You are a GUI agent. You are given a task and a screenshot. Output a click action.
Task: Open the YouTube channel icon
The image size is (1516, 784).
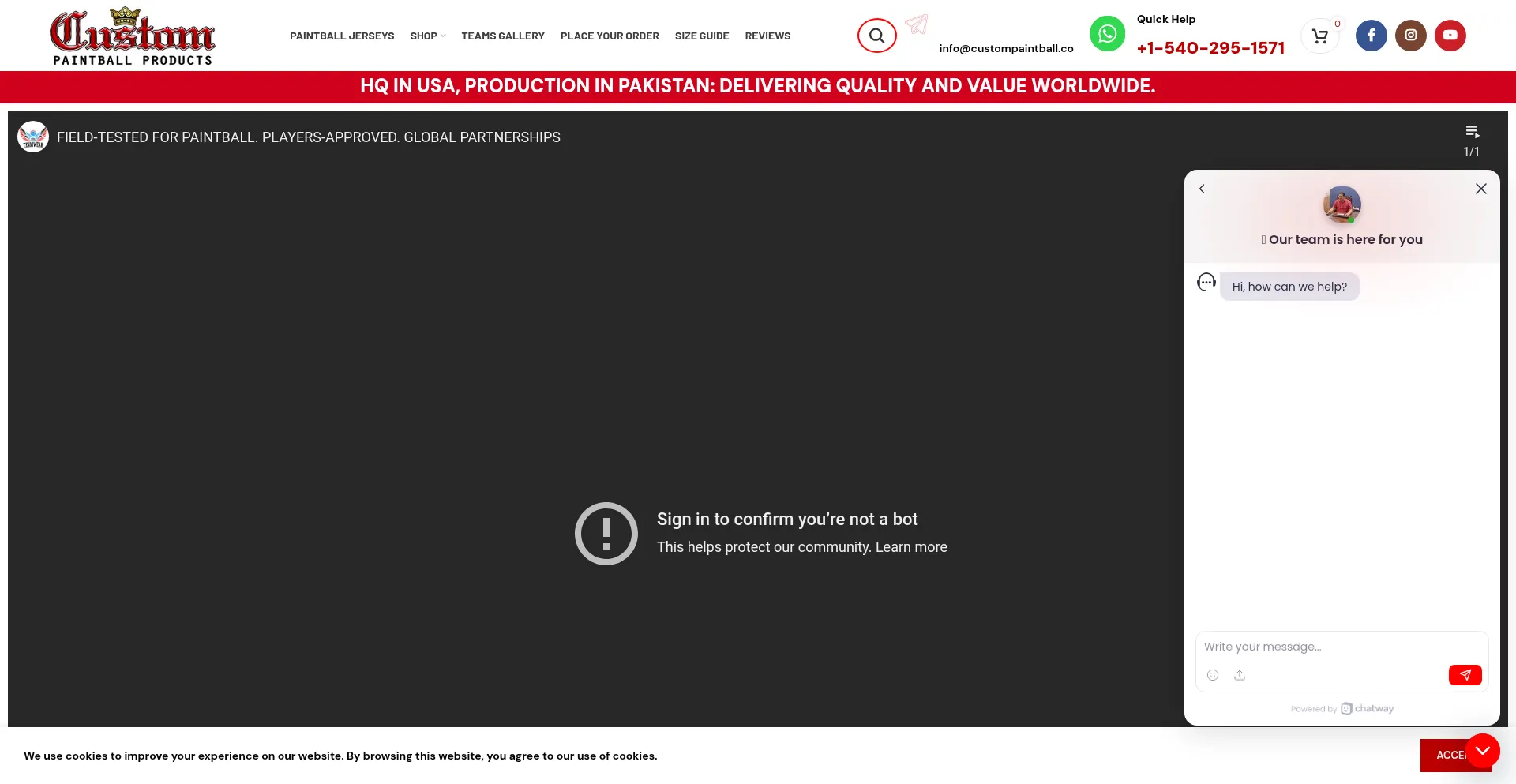point(1450,36)
